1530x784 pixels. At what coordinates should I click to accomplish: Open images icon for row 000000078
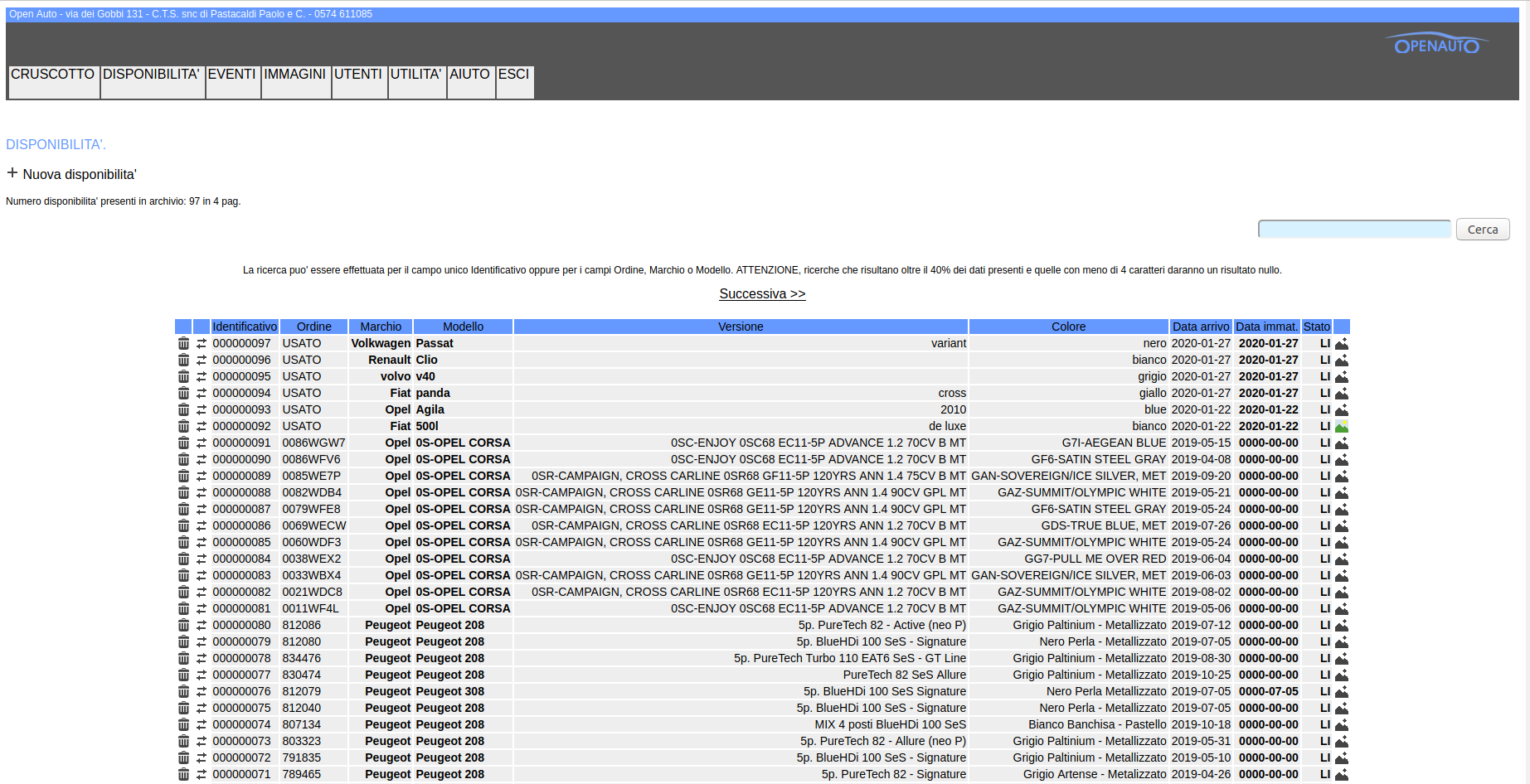coord(1342,658)
